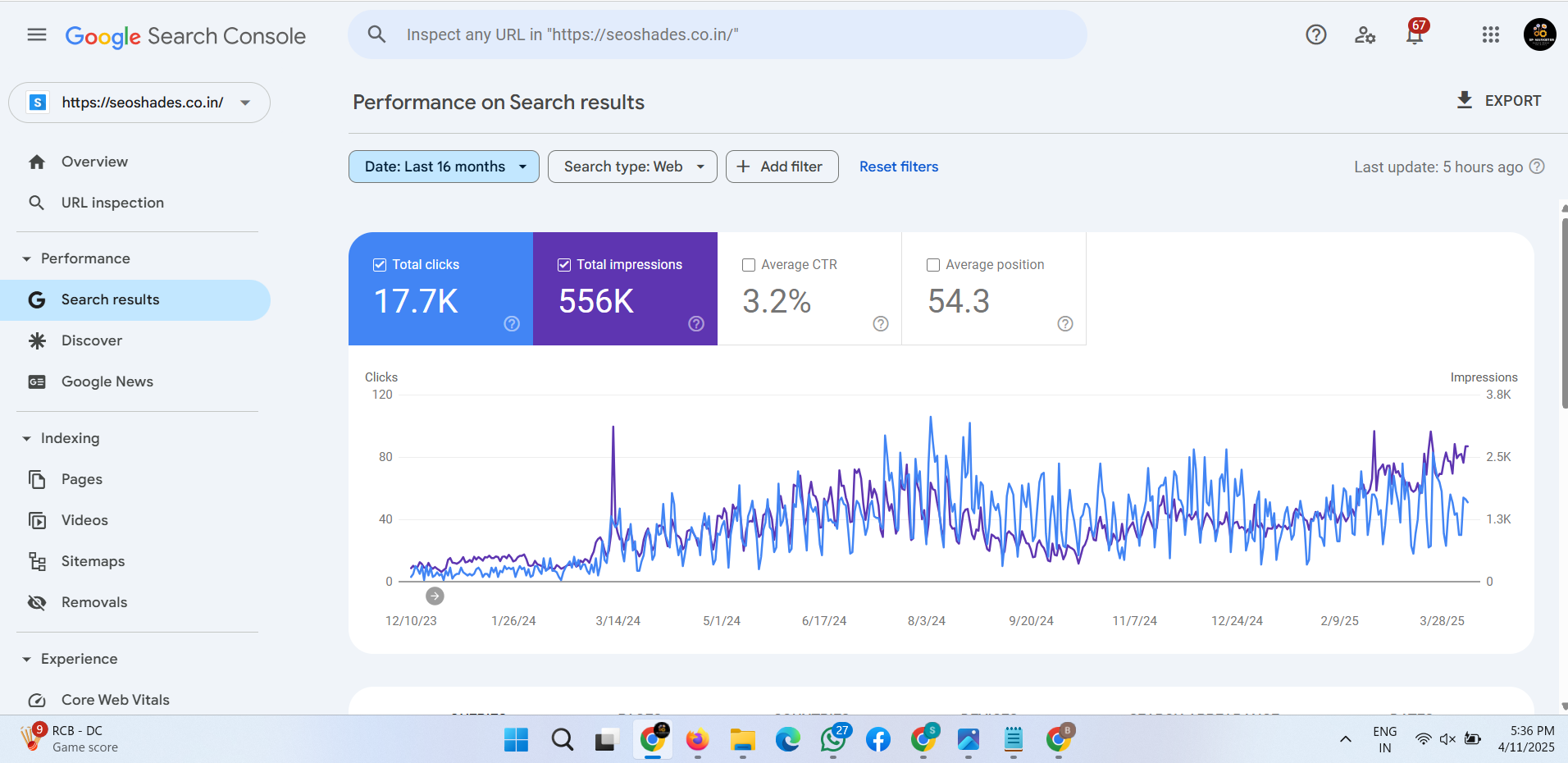The width and height of the screenshot is (1568, 763).
Task: Click ENG IN language indicator
Action: [1385, 739]
